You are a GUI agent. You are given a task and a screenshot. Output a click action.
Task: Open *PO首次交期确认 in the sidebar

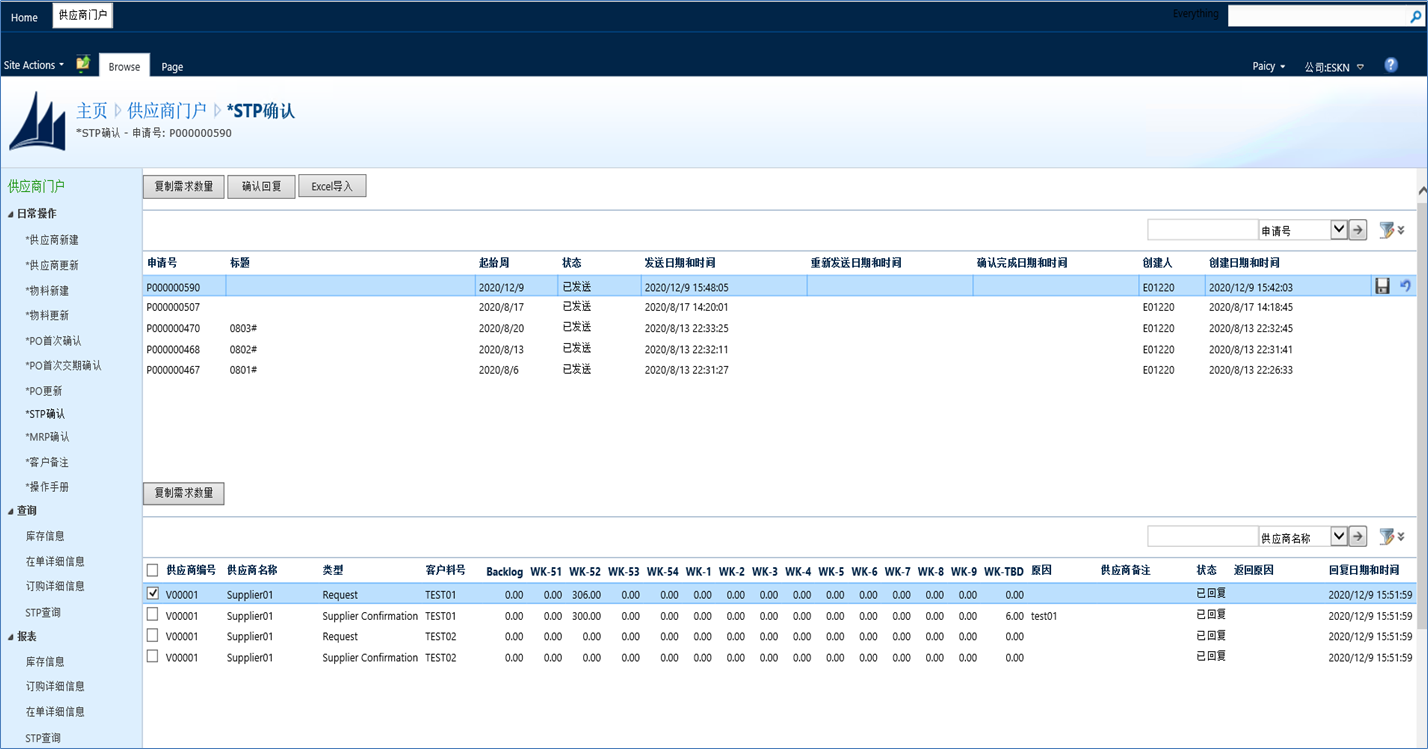pos(63,365)
